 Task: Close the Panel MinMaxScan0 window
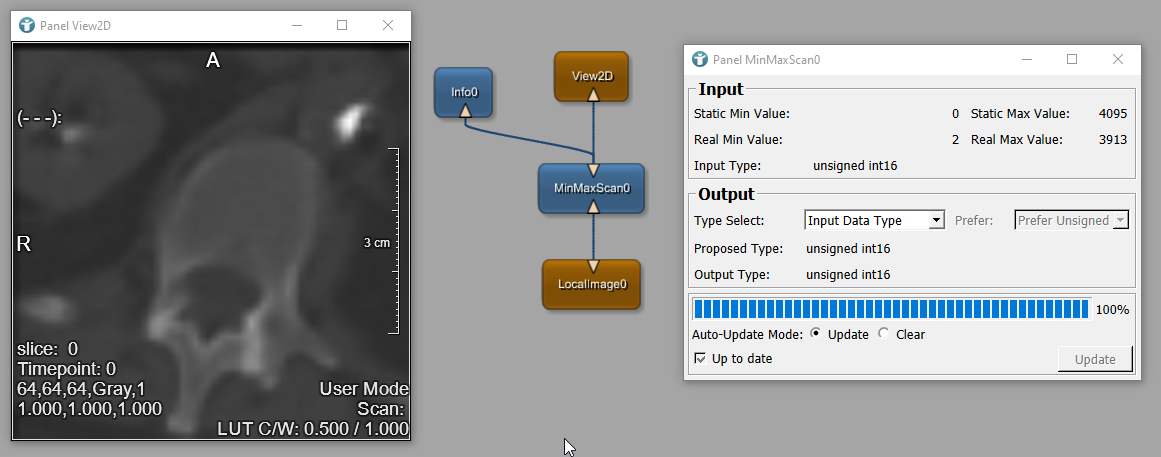click(x=1118, y=59)
